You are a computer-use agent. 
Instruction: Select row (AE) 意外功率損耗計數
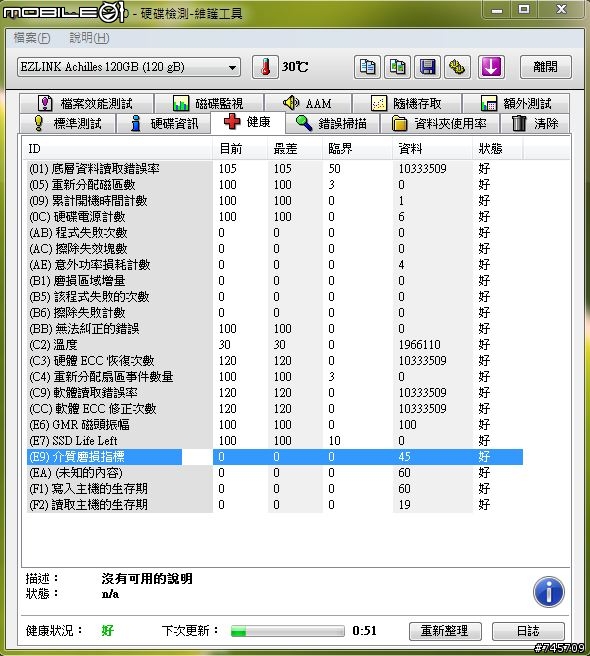pos(275,265)
